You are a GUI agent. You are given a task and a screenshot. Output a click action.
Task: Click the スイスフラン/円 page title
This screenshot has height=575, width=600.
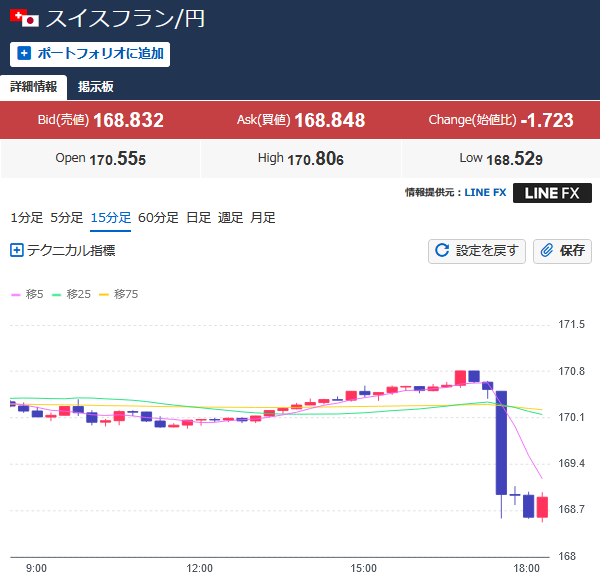coord(126,19)
